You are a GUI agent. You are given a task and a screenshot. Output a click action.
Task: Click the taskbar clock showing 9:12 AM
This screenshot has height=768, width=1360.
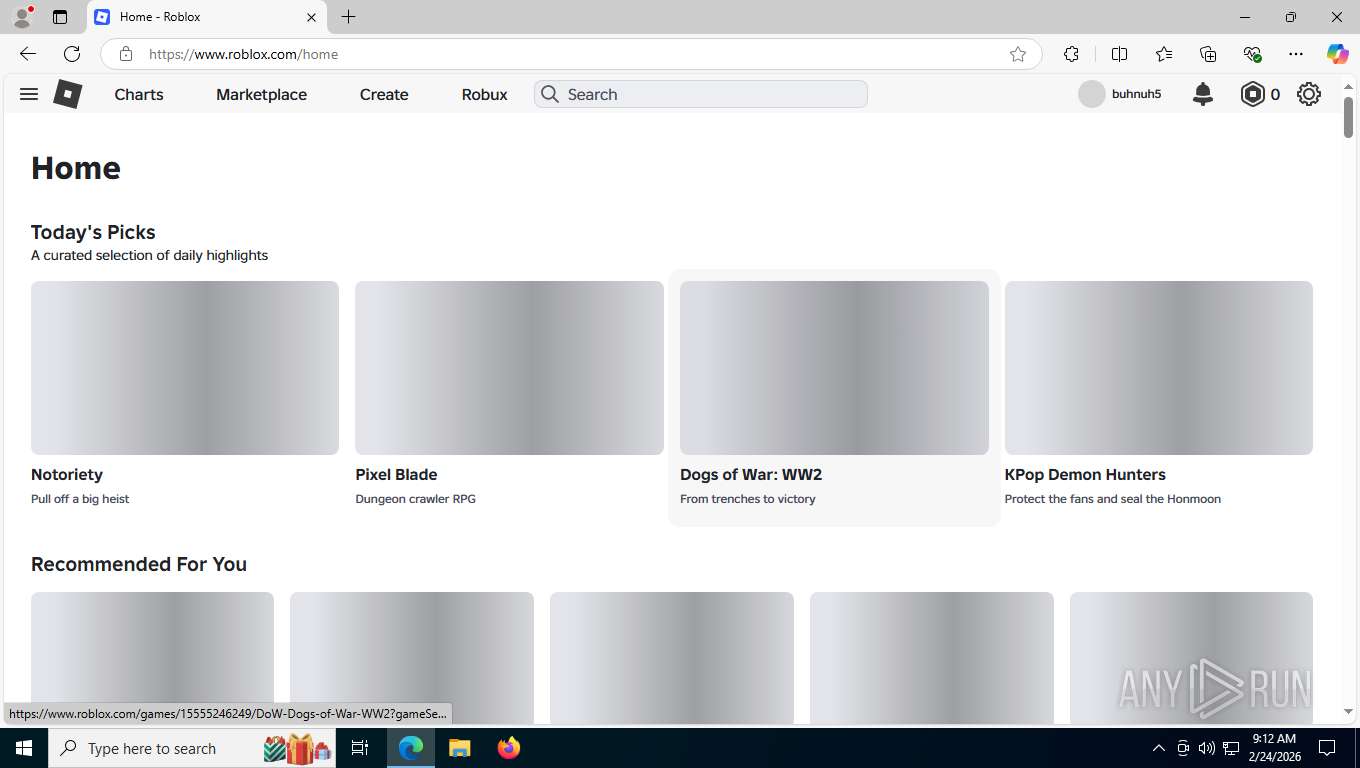point(1274,748)
